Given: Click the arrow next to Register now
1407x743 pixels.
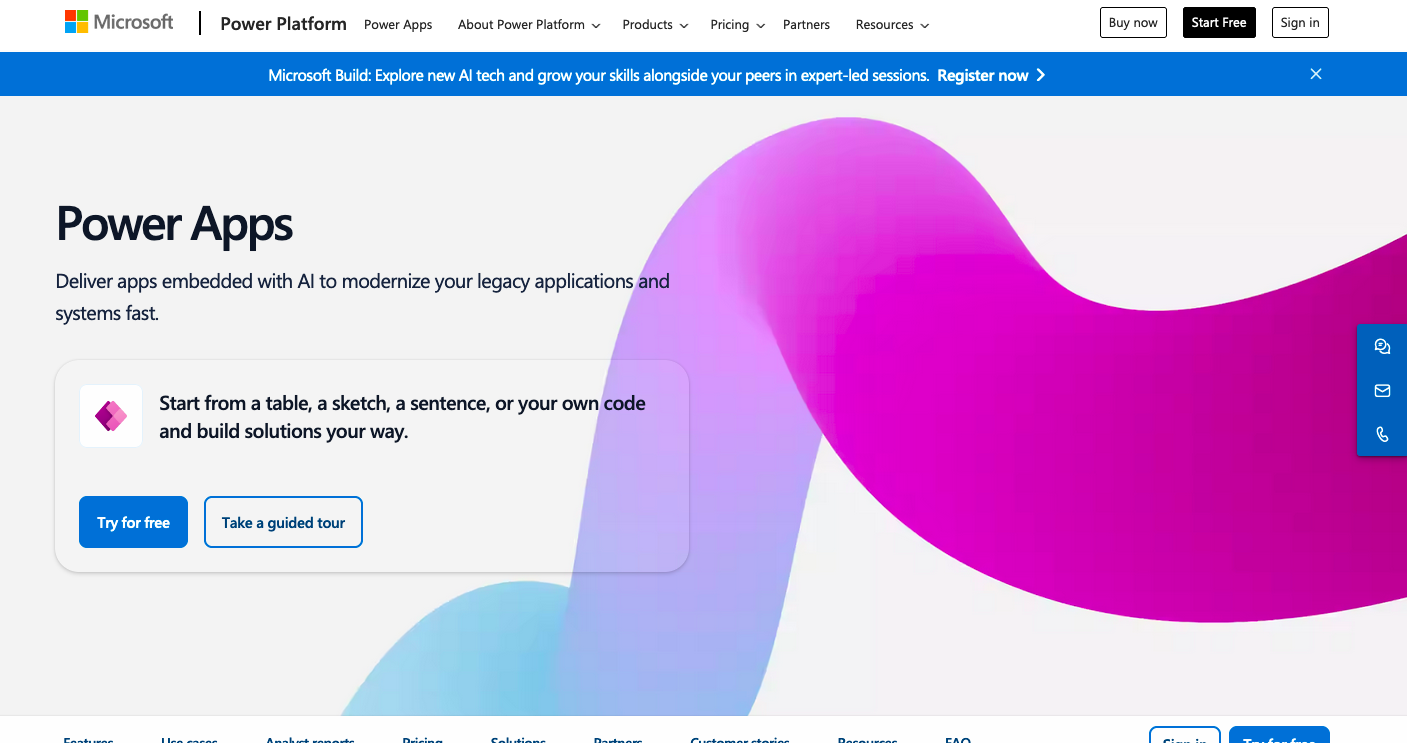Looking at the screenshot, I should [x=1041, y=75].
